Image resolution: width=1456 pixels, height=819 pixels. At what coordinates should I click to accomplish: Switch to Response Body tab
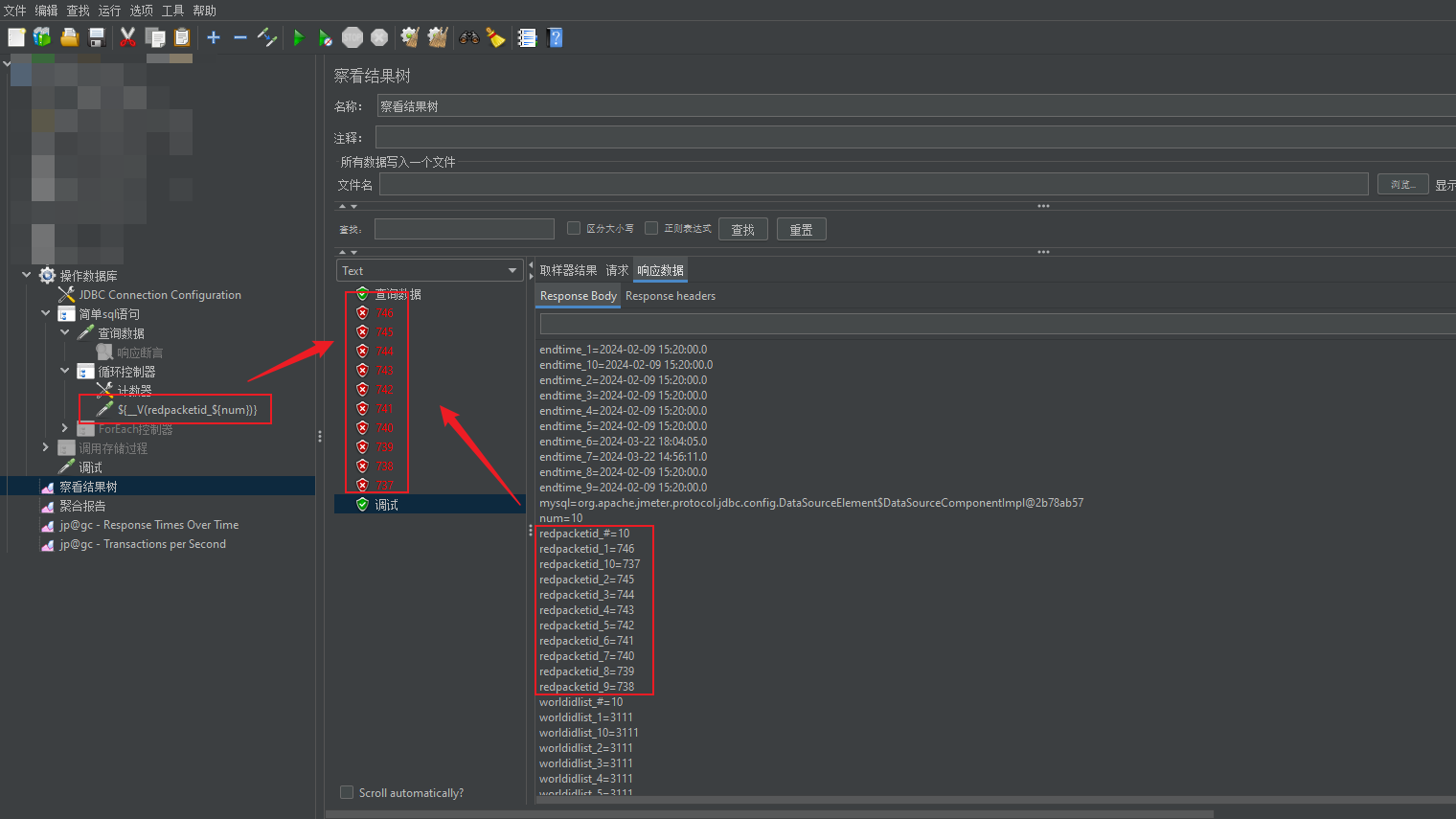point(578,296)
